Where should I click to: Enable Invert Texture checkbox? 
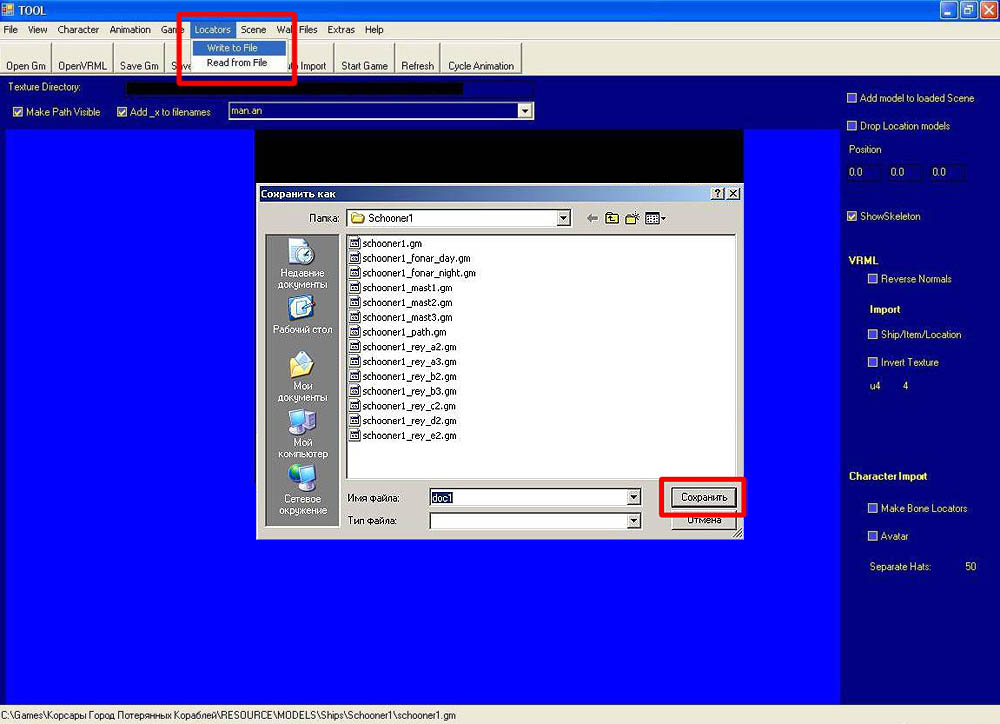[872, 362]
